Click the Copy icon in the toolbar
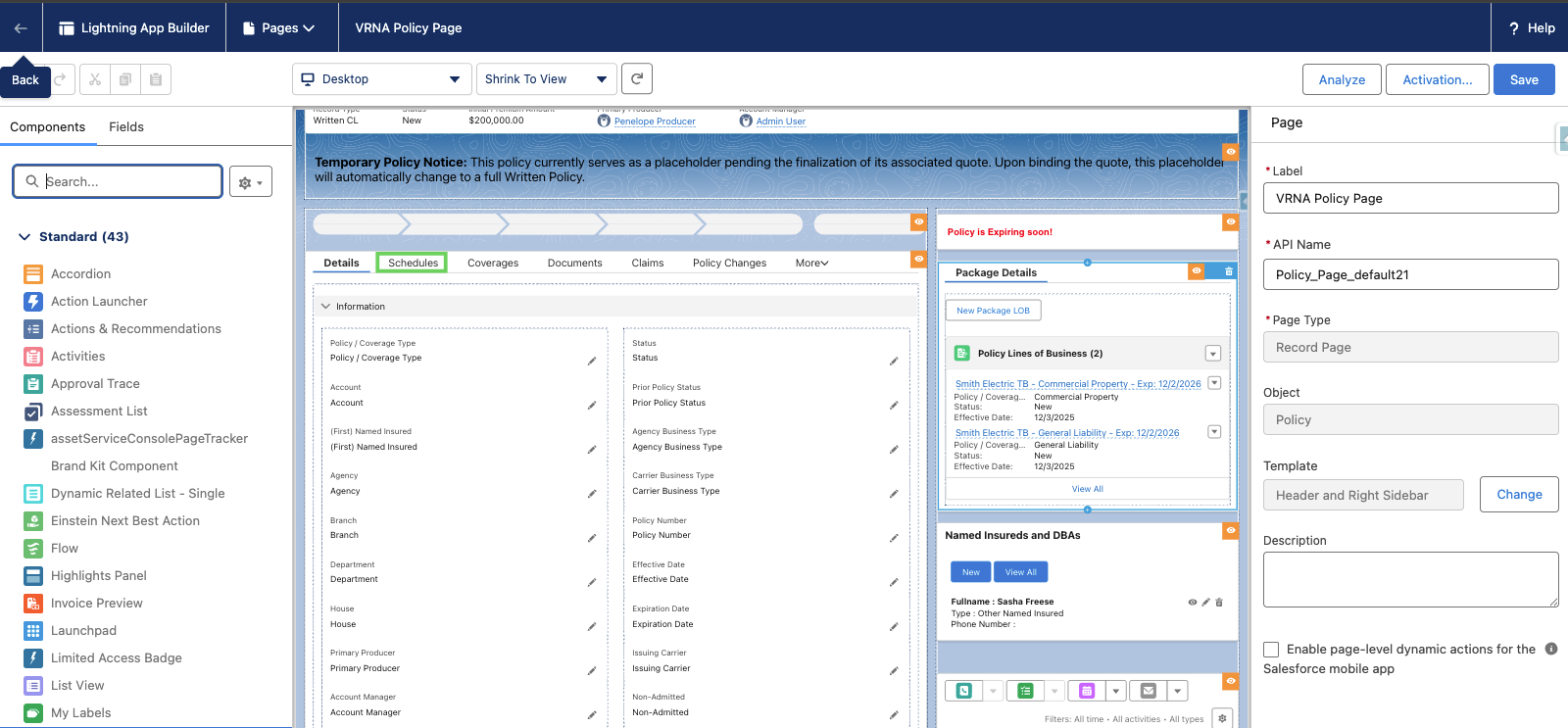1568x728 pixels. [125, 79]
